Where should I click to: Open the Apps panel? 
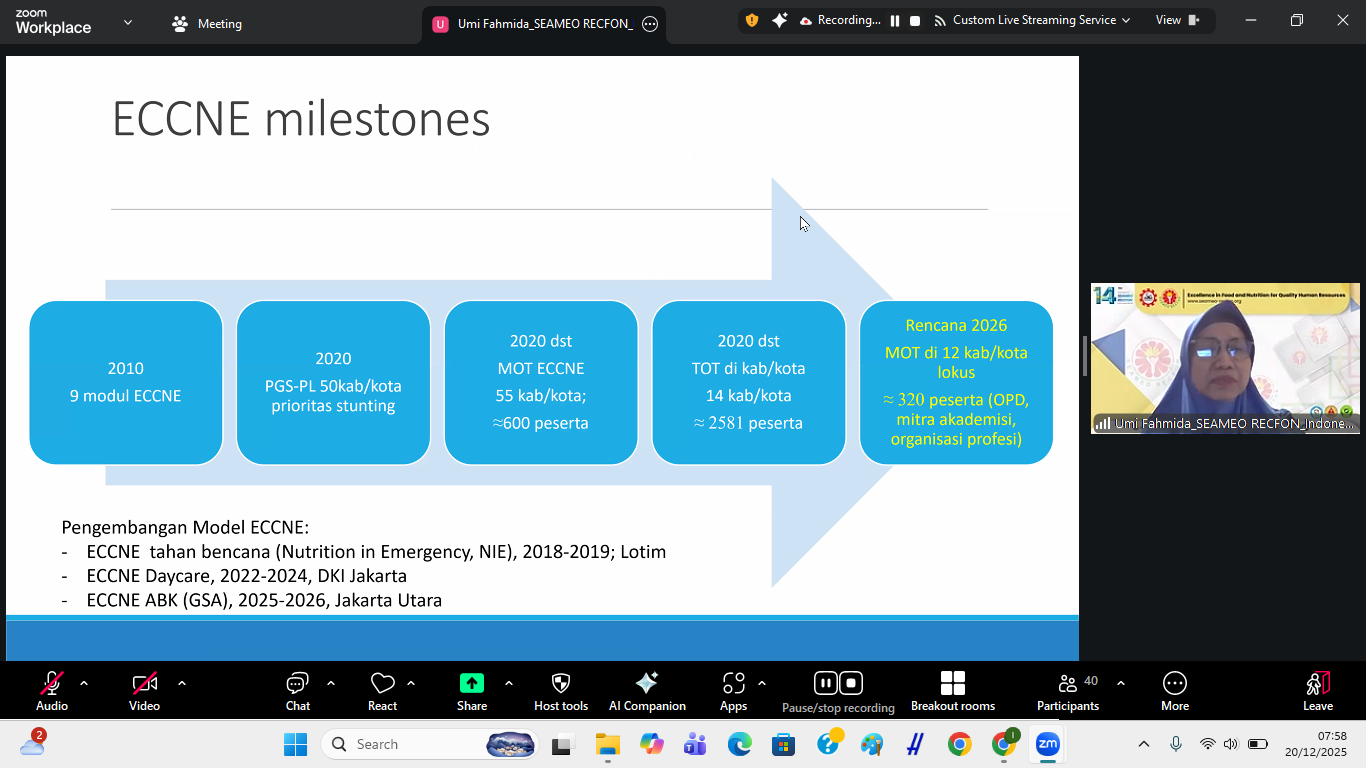pos(733,690)
